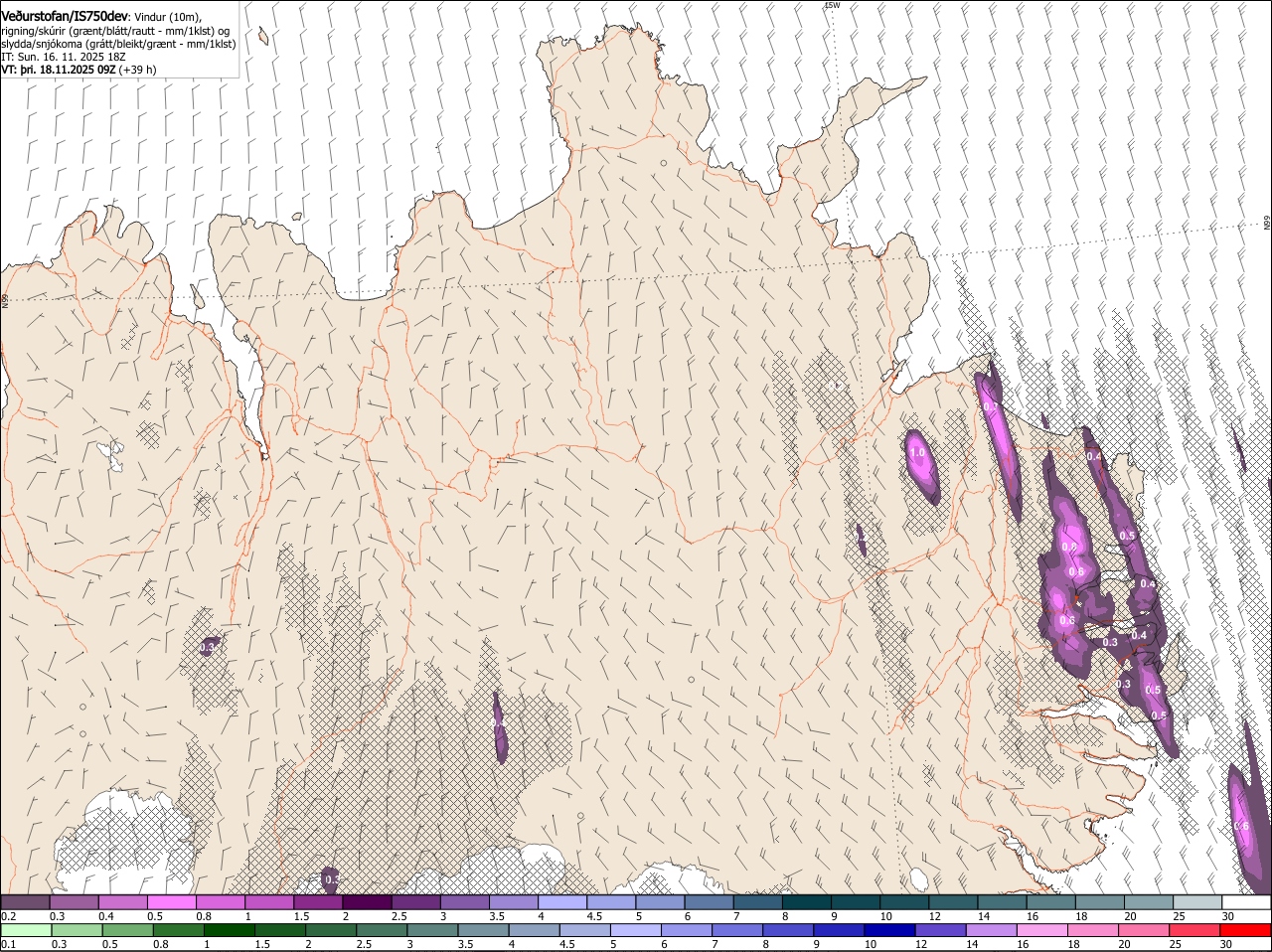
Task: Click the 'VT: þri. 18.11.2025 09Z' valid time
Action: point(59,70)
